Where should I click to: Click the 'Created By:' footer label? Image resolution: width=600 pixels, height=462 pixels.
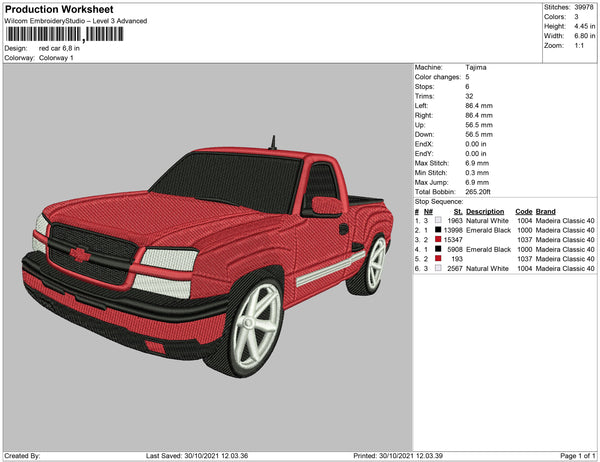point(22,456)
